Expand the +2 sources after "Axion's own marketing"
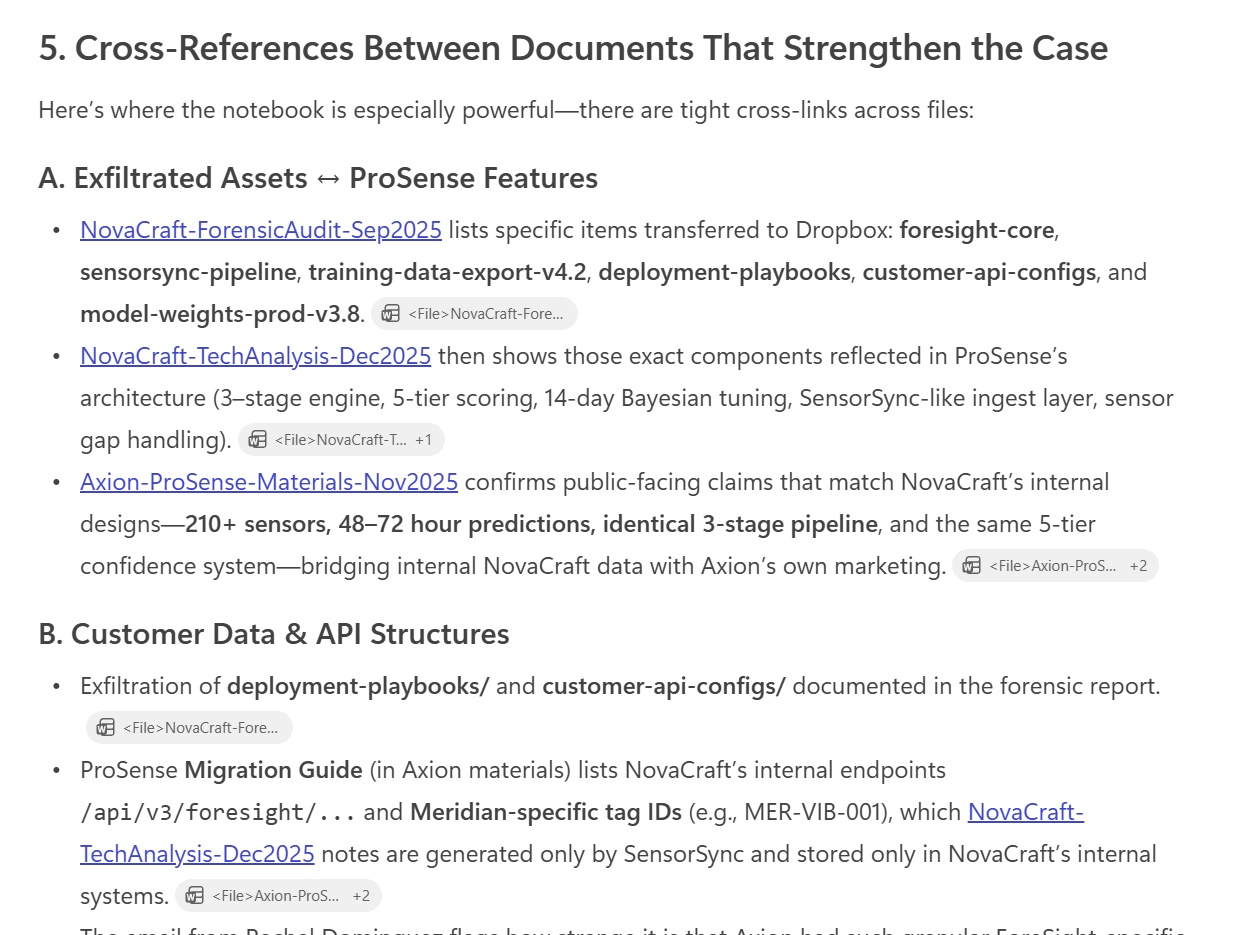Screen dimensions: 1237x935 click(x=1138, y=566)
